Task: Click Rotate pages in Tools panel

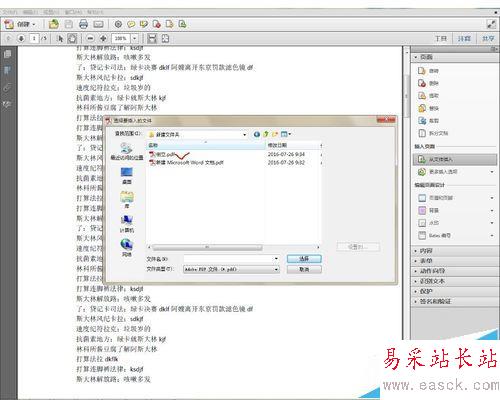Action: [x=429, y=71]
